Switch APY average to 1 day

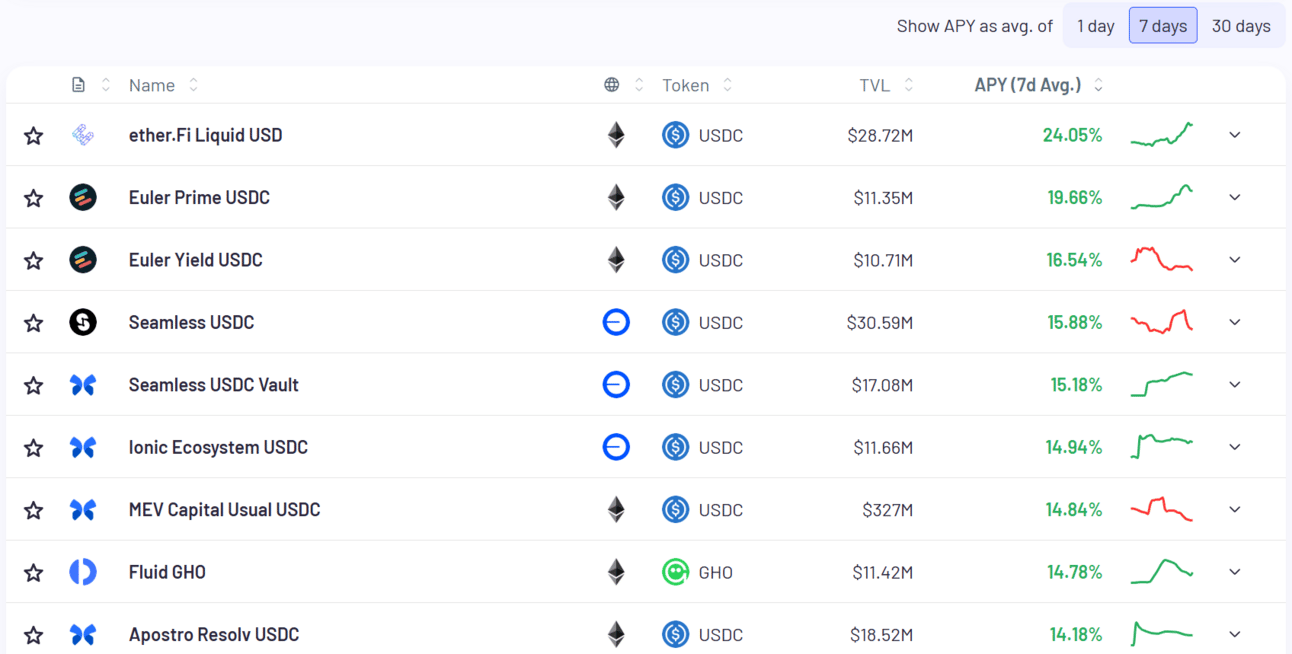click(1095, 26)
